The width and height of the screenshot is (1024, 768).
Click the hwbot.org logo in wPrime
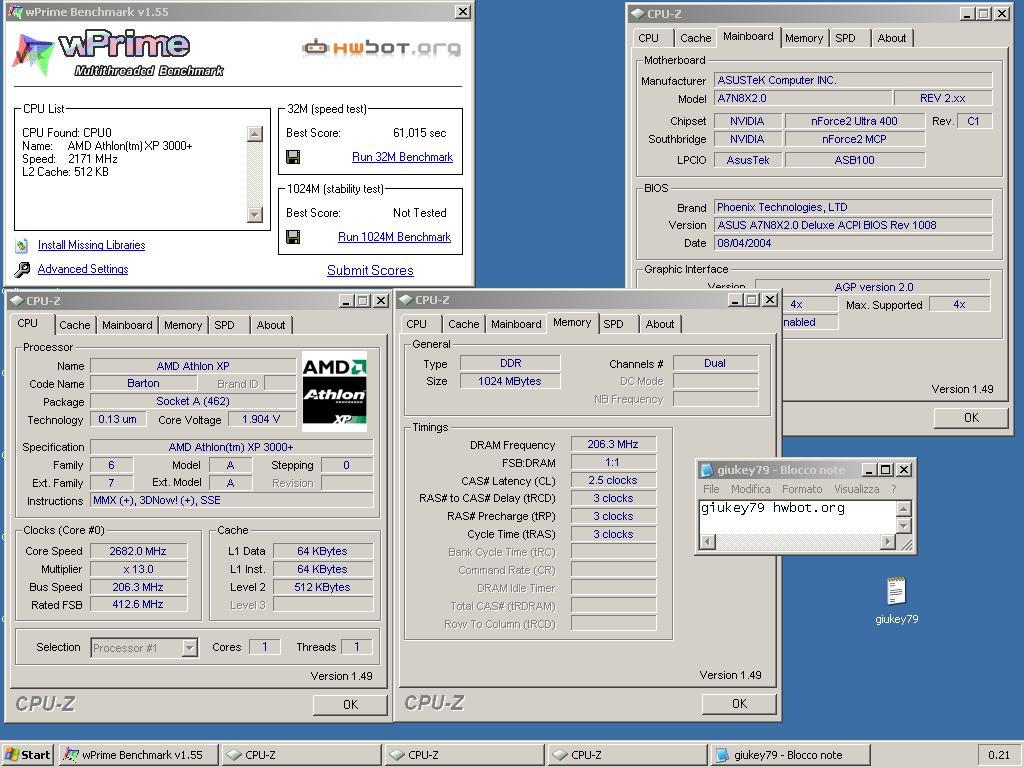click(381, 48)
